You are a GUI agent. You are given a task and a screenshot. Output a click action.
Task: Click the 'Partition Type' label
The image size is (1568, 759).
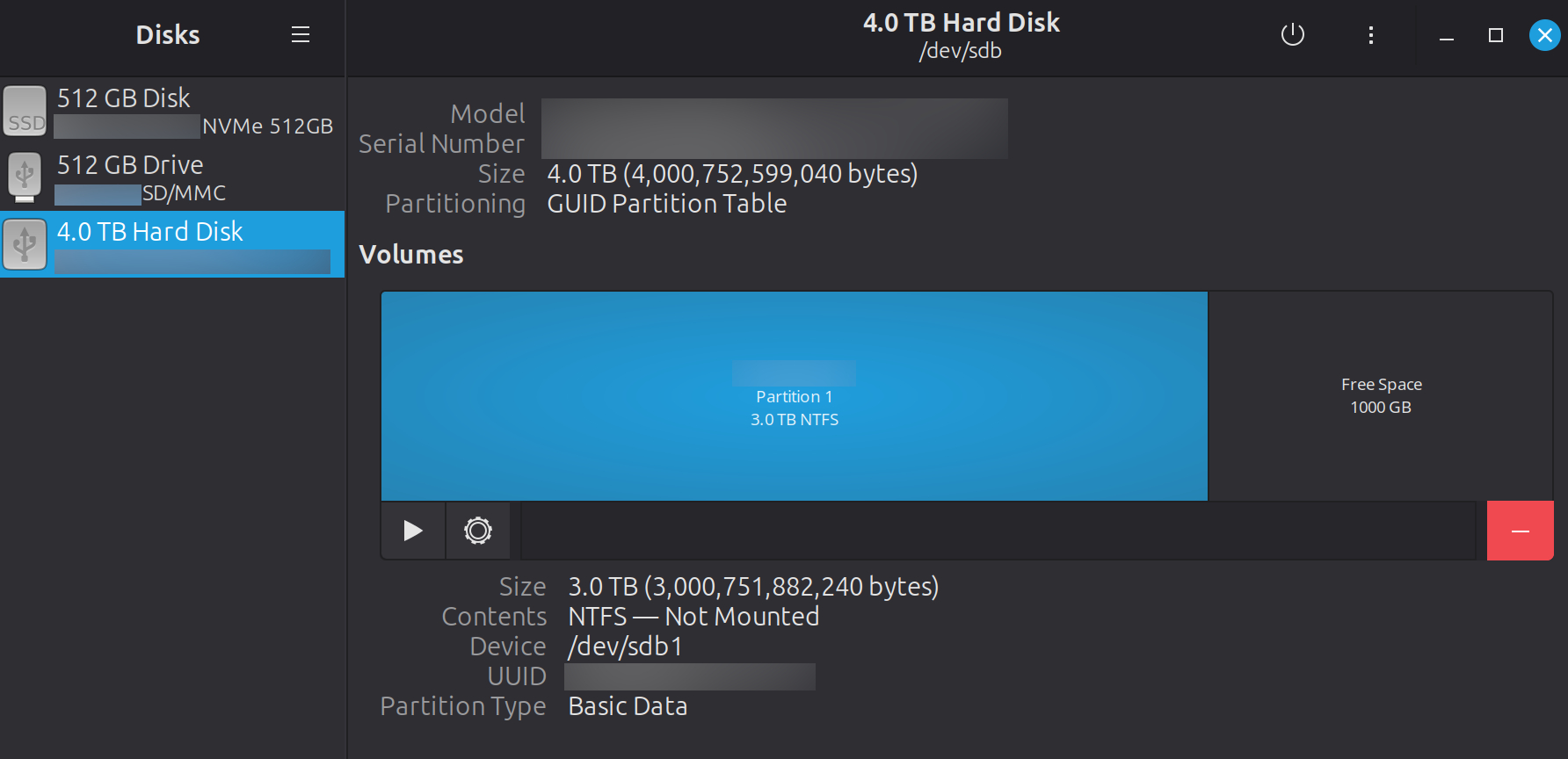tap(463, 706)
